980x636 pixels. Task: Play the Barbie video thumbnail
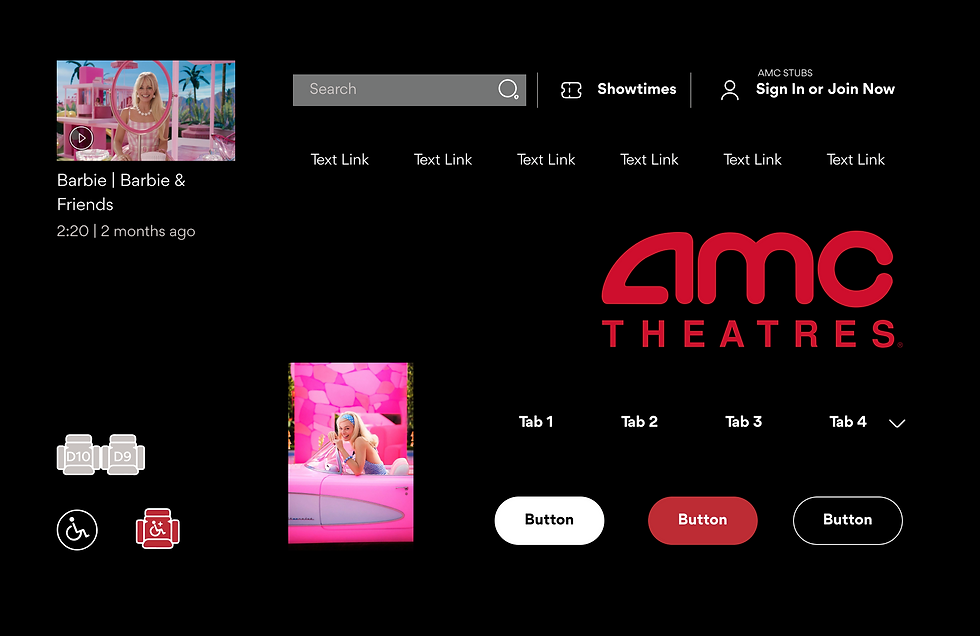81,137
